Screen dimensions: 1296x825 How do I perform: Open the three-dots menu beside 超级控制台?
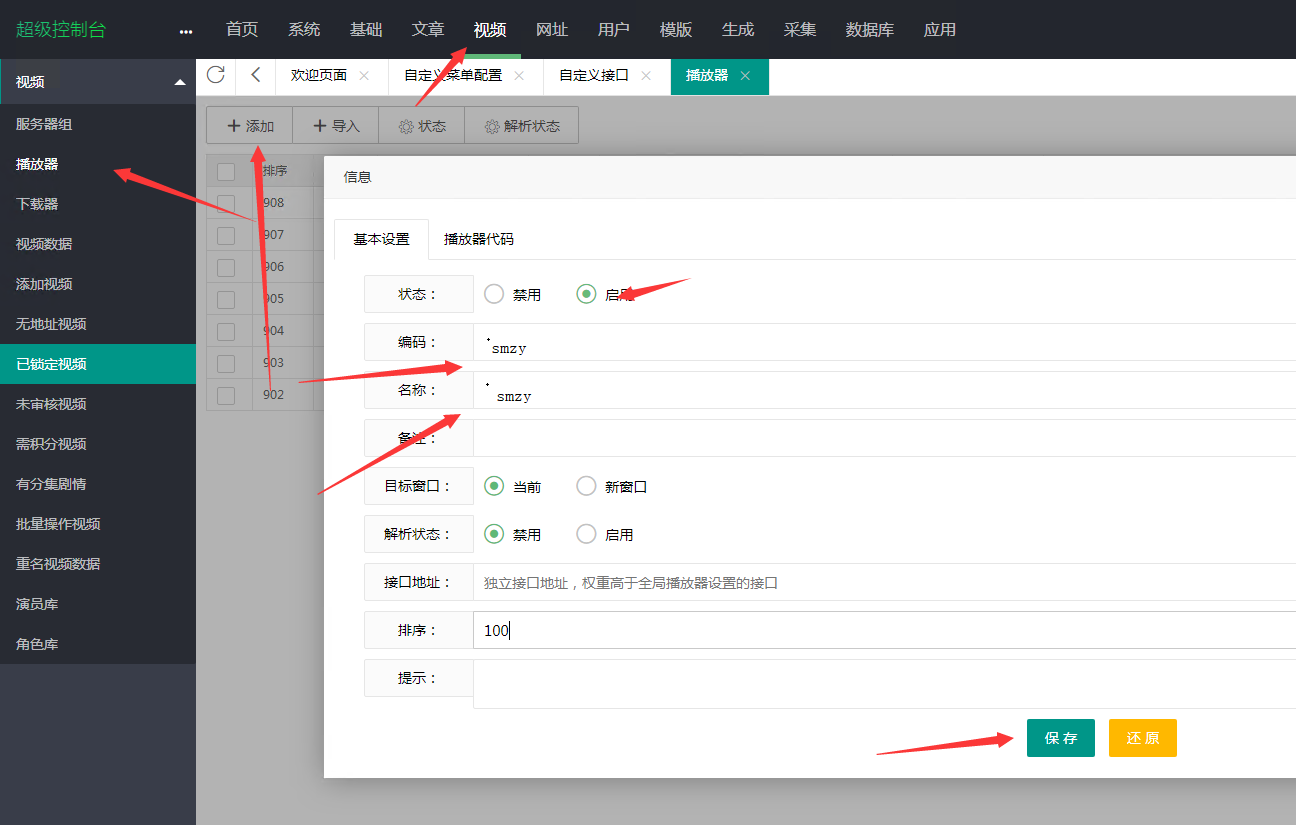185,31
